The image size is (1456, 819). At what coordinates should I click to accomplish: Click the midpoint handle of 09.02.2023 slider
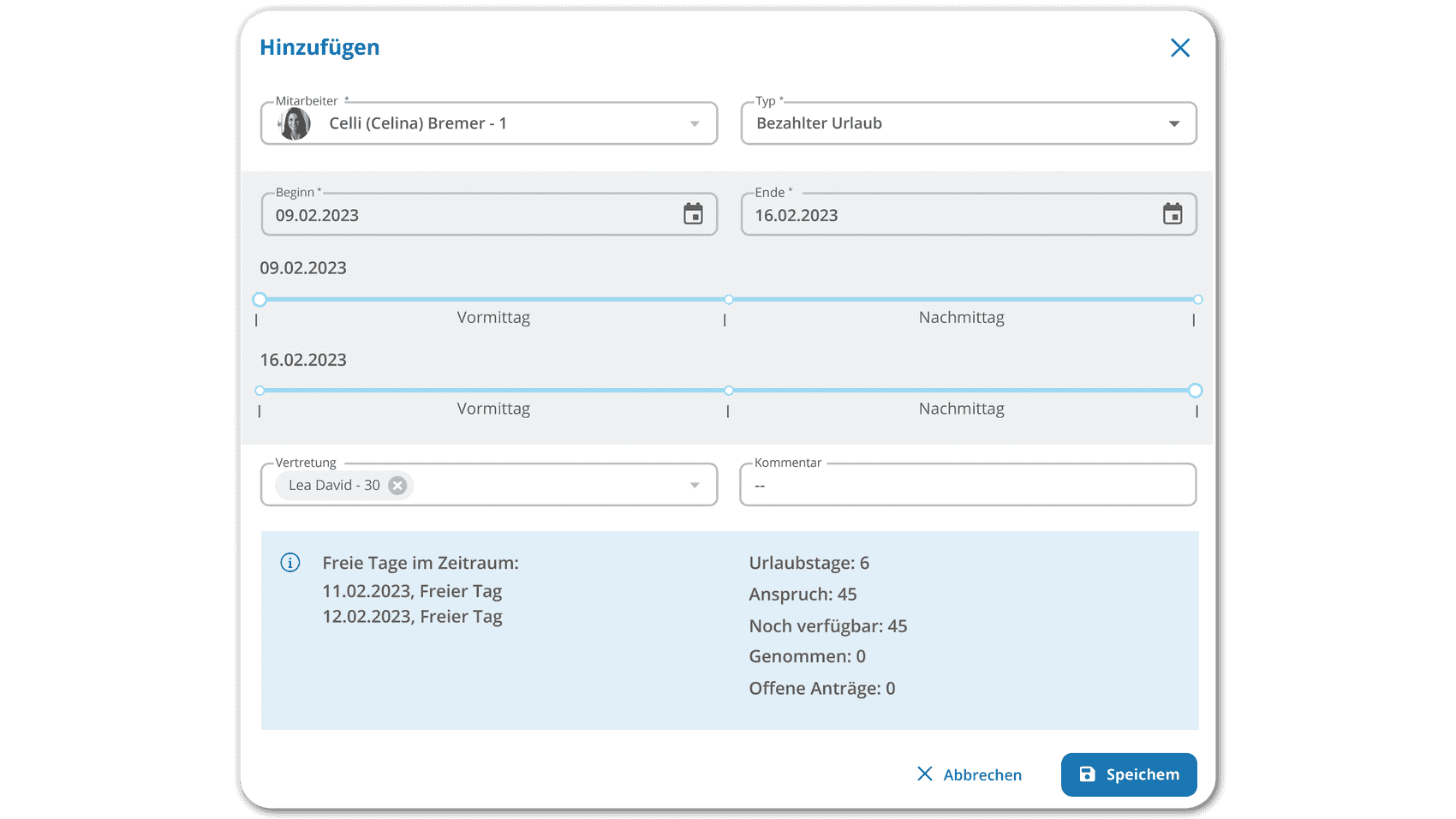[x=729, y=300]
